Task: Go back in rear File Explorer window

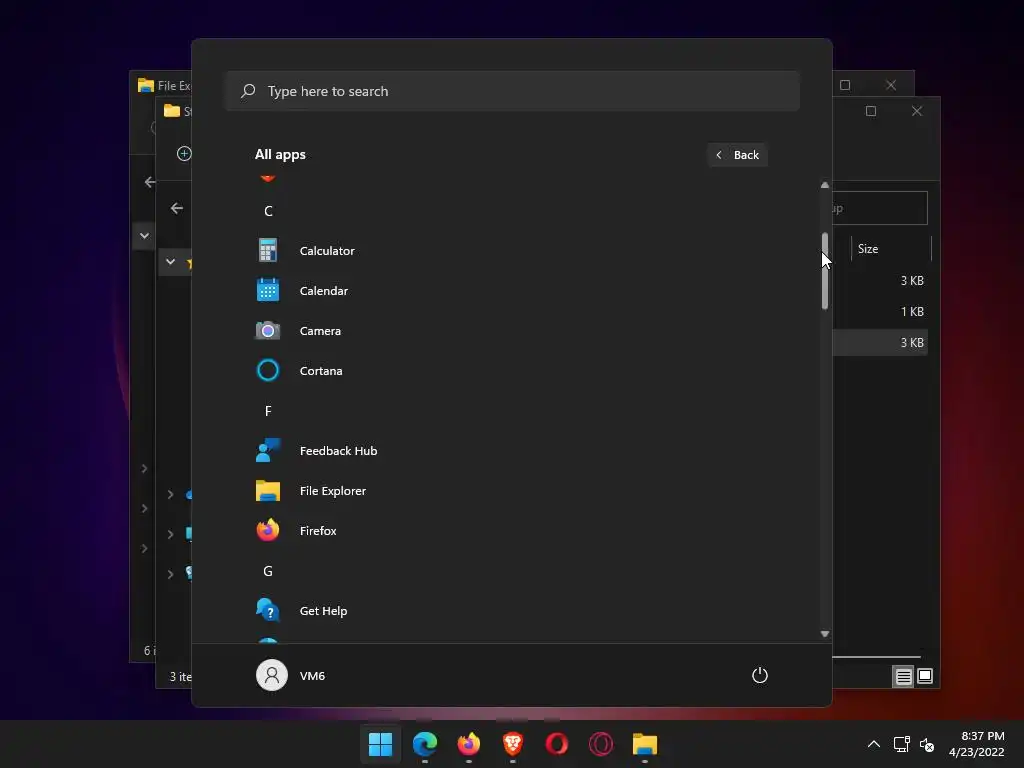Action: tap(150, 182)
